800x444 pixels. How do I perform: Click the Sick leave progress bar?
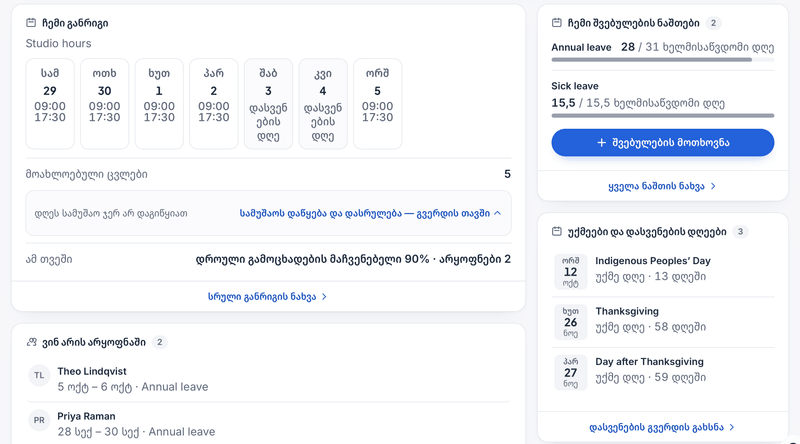click(x=663, y=116)
